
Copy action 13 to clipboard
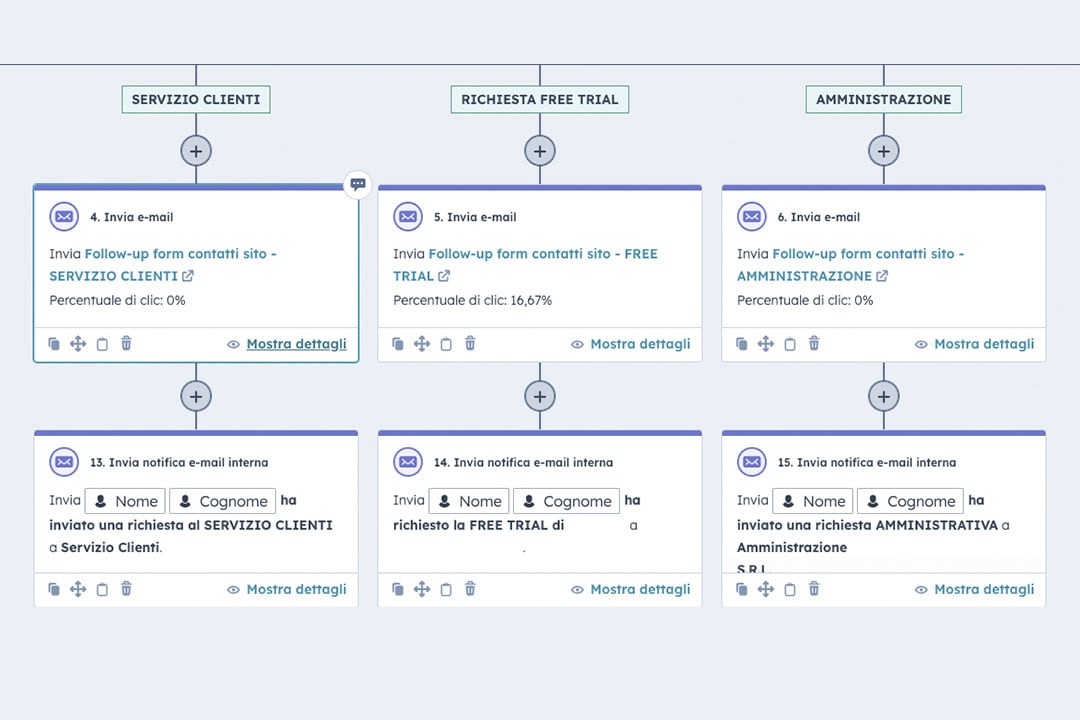pos(102,589)
